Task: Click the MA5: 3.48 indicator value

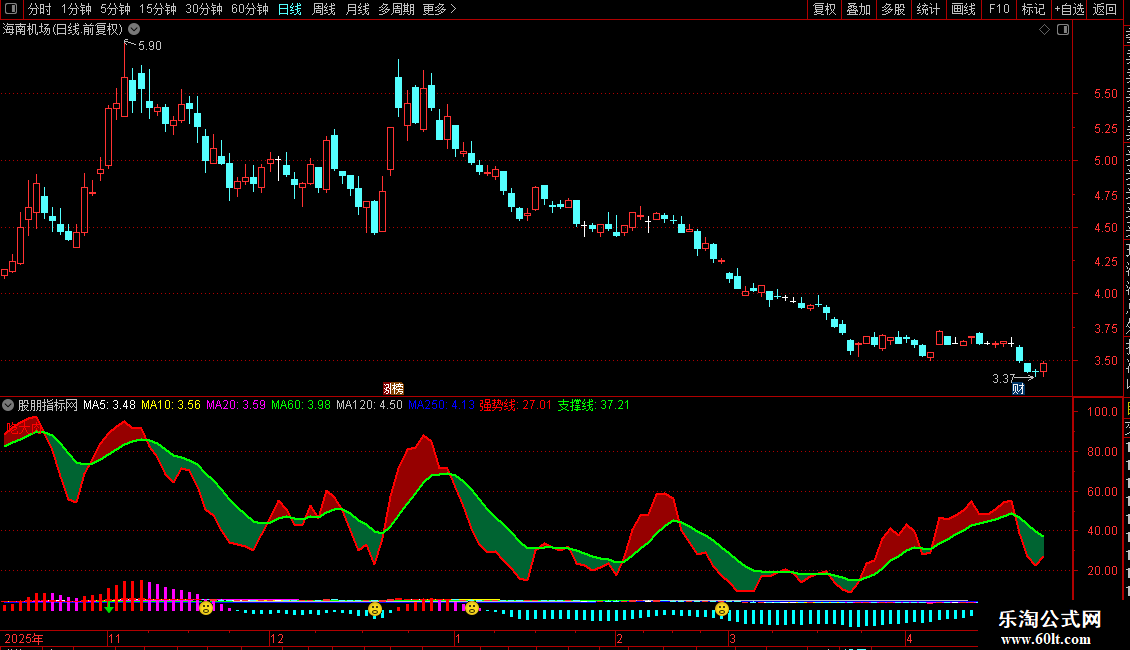Action: (109, 405)
